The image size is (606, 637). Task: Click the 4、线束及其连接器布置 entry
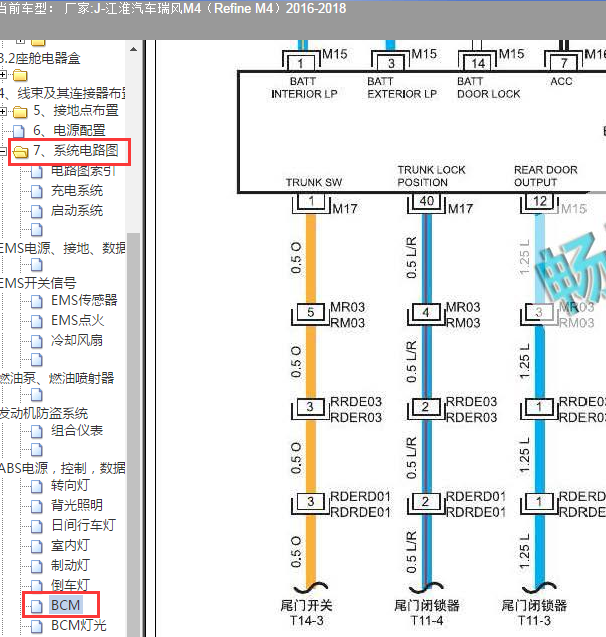(62, 93)
